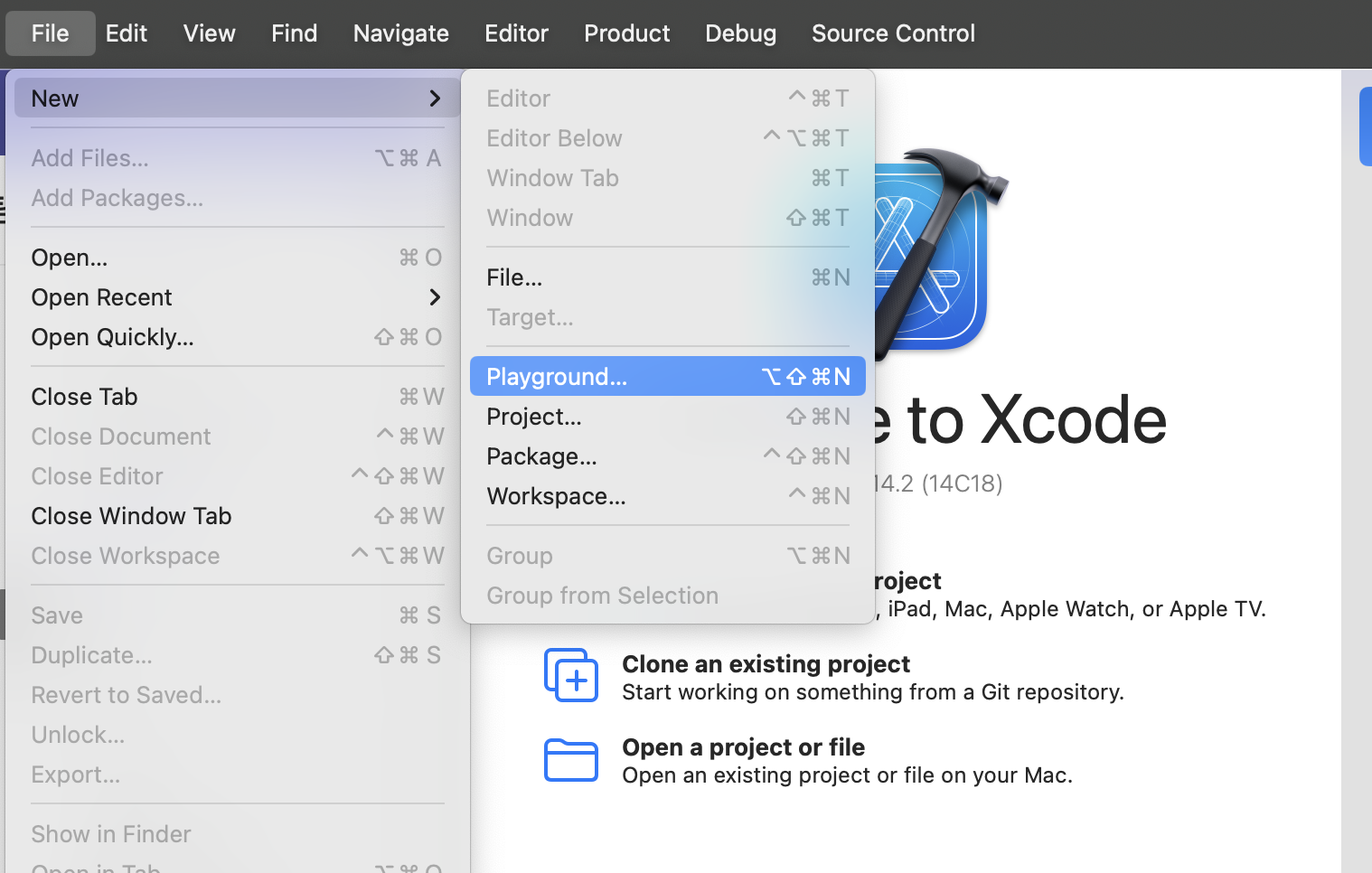Select Close Tab menu item
Viewport: 1372px width, 873px height.
click(x=238, y=397)
